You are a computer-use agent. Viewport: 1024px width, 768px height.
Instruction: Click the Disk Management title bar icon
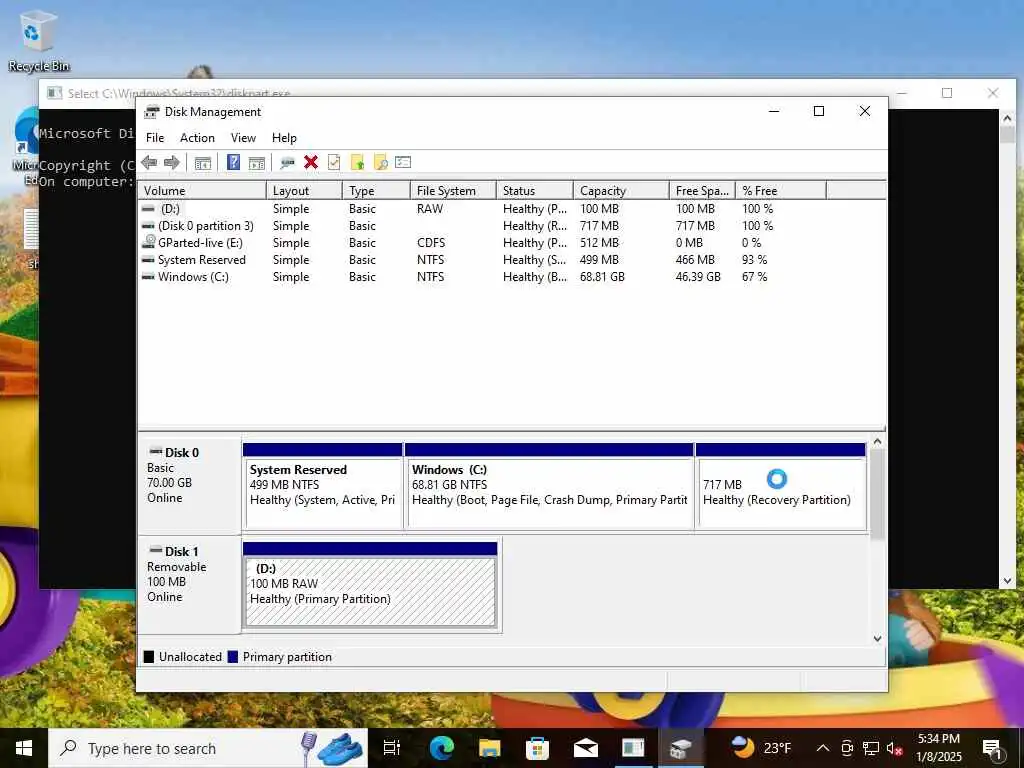(x=152, y=112)
